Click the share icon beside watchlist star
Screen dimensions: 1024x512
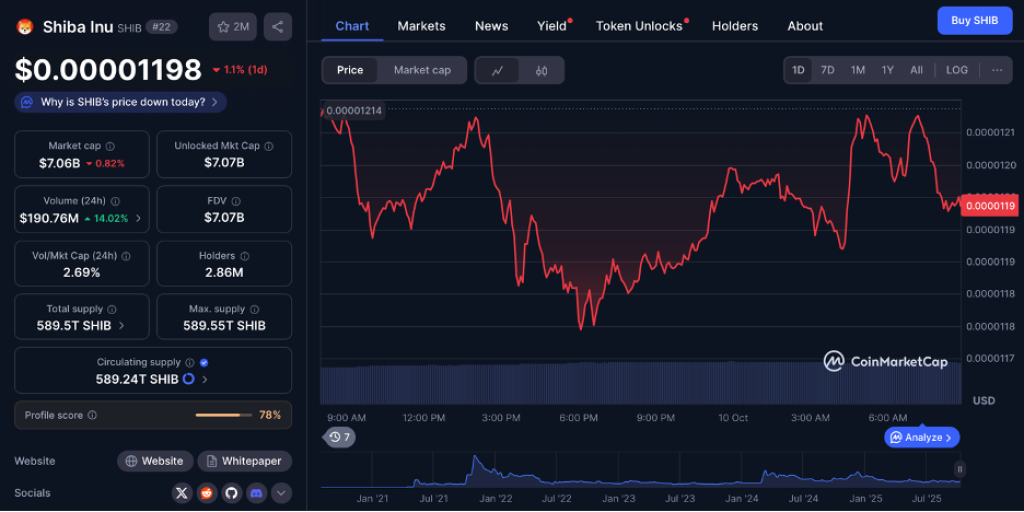pyautogui.click(x=278, y=27)
